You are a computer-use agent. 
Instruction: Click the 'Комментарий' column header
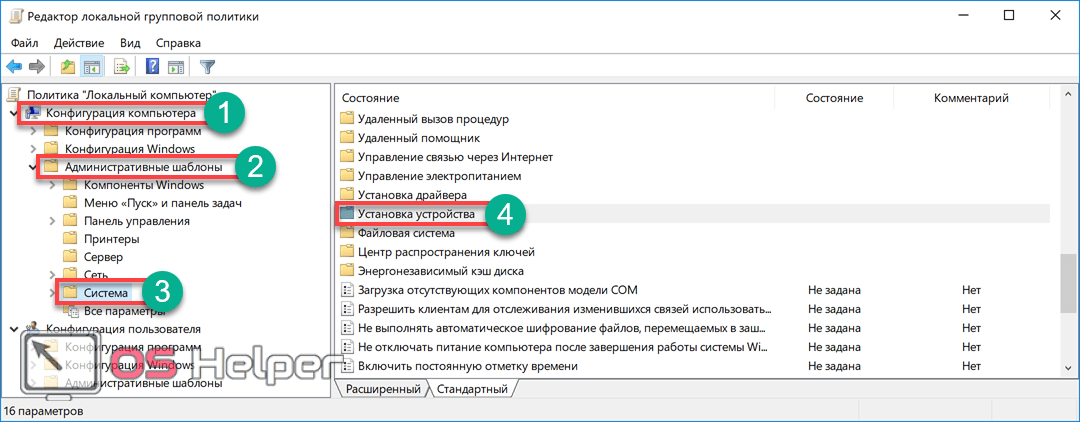pyautogui.click(x=970, y=98)
